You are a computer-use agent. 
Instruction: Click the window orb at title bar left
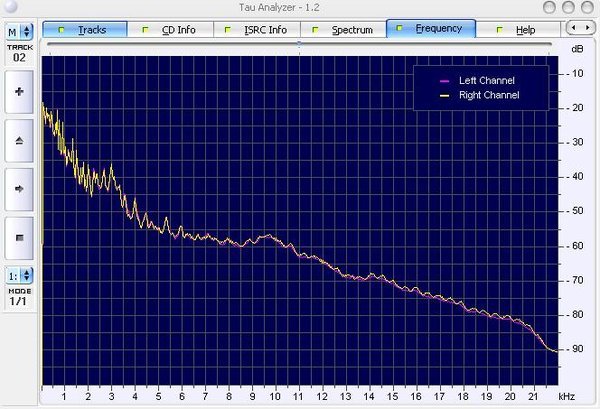point(11,6)
